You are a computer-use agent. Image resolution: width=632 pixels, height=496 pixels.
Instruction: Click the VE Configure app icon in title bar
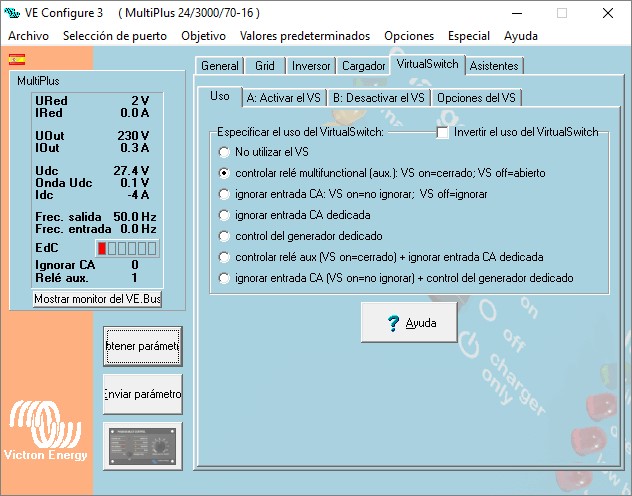pos(12,13)
